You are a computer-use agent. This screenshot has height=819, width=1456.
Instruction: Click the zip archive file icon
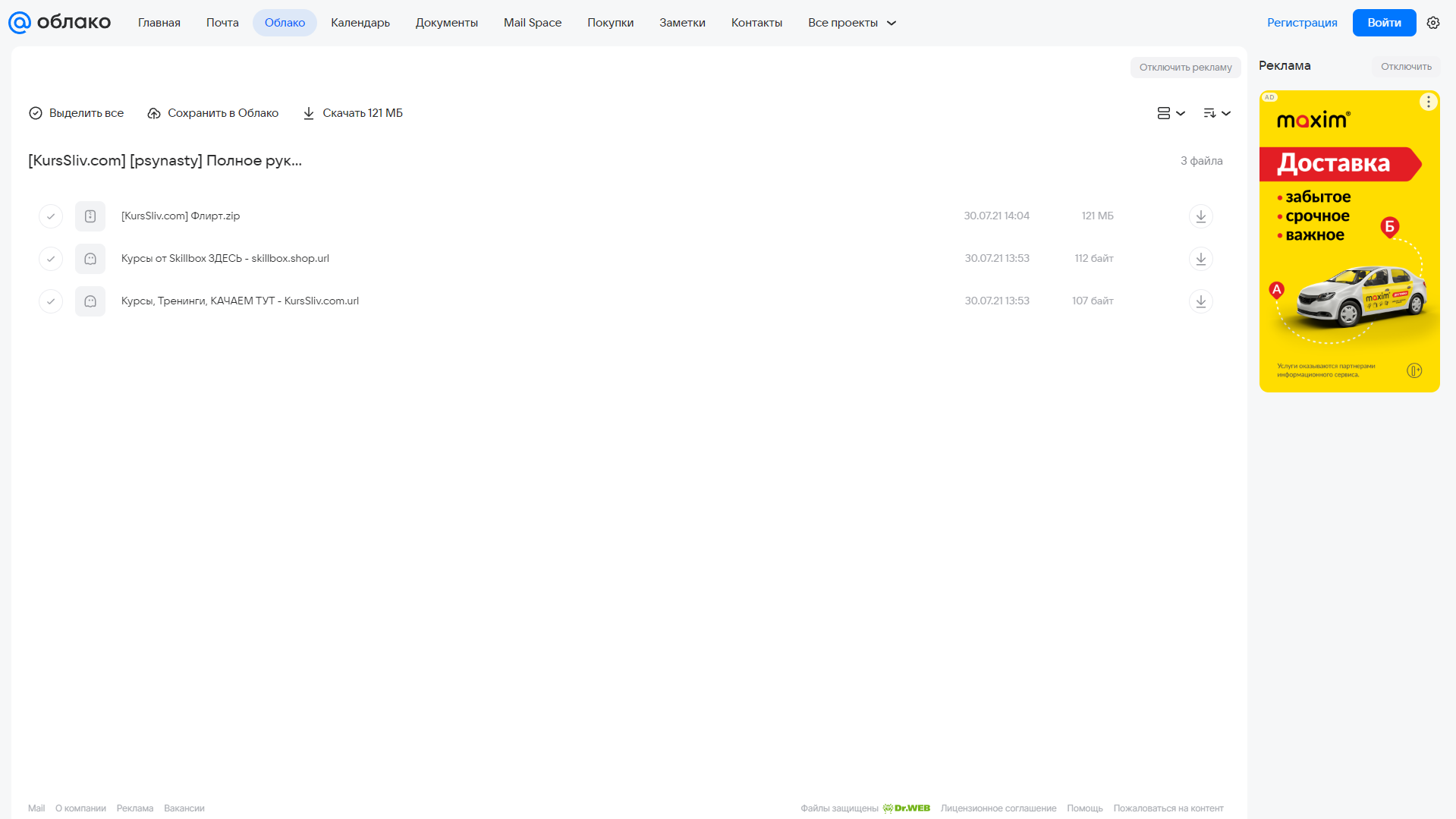[90, 216]
